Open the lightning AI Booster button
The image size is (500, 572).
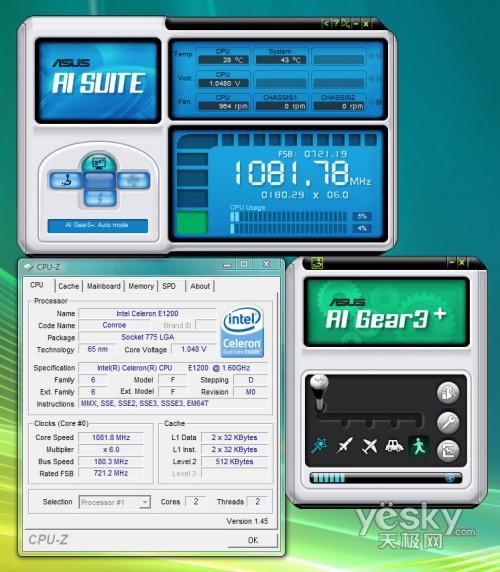pos(100,198)
